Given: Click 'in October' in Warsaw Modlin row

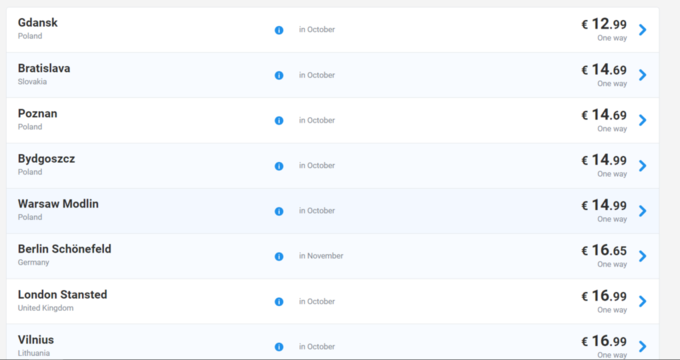Looking at the screenshot, I should (x=317, y=210).
